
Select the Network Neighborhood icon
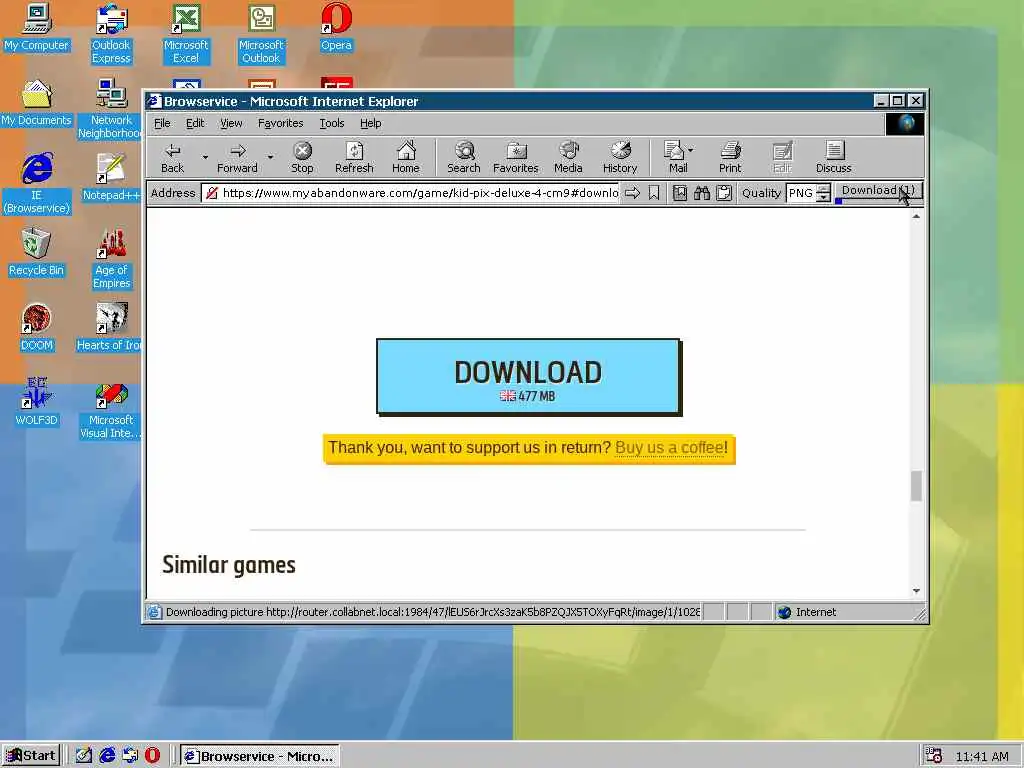point(110,109)
